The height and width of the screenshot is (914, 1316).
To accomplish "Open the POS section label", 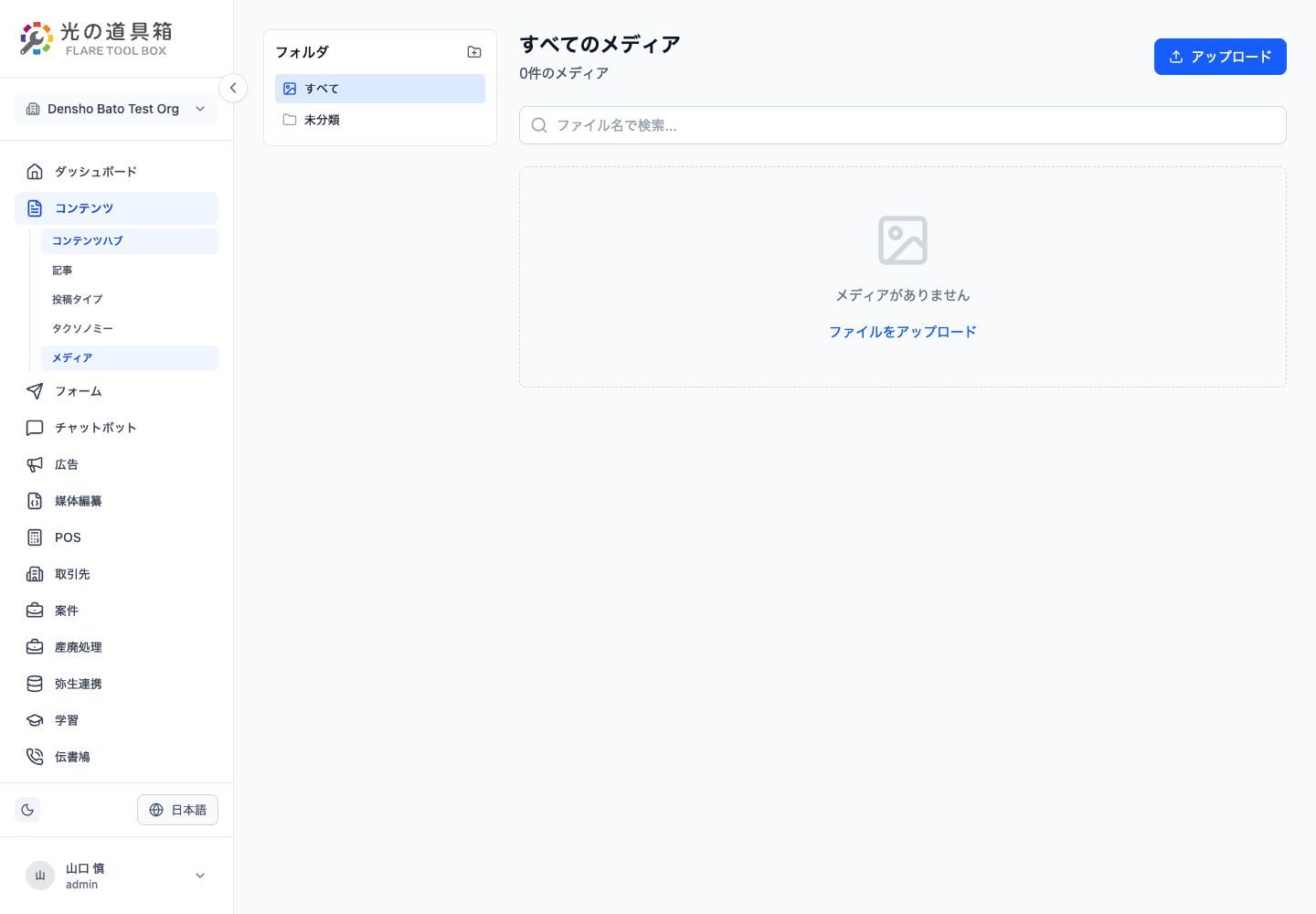I will [68, 537].
